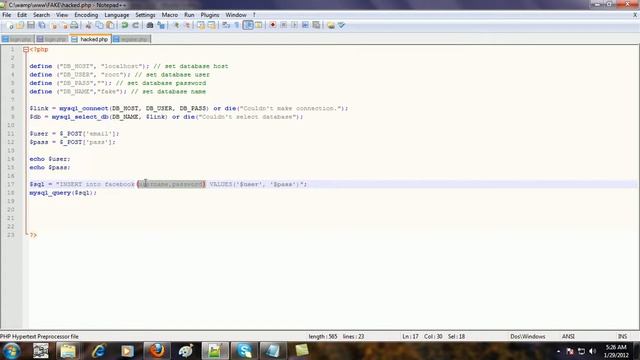Open Find with binoculars icon
Screen dimensions: 640x360
click(150, 25)
